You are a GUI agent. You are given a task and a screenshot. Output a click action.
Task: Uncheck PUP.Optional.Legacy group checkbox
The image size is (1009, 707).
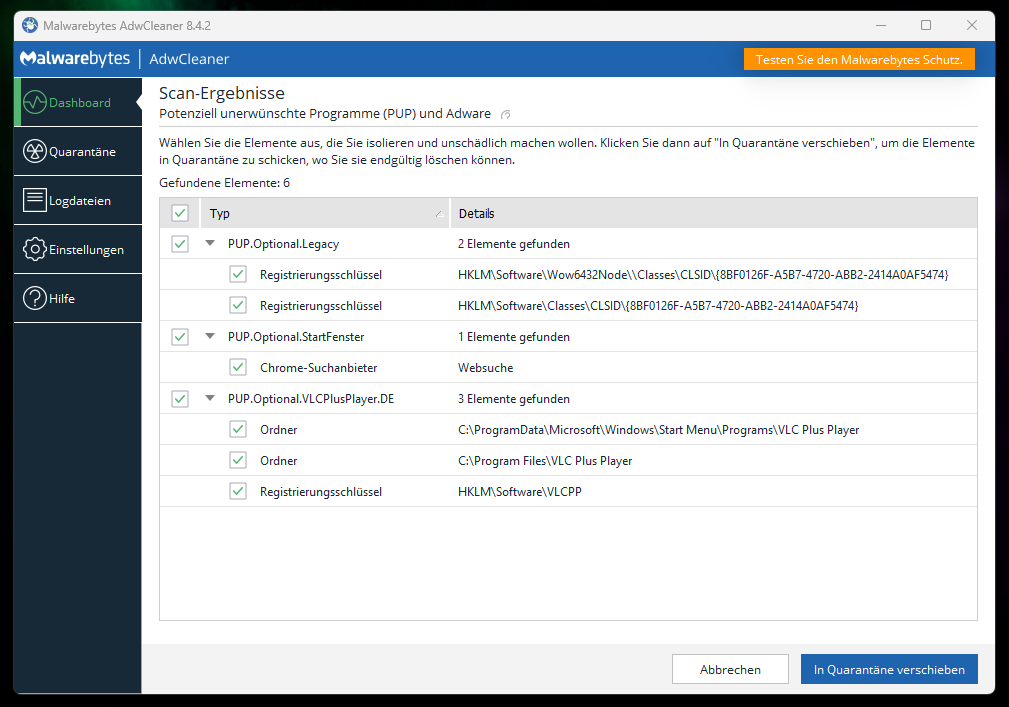click(180, 244)
